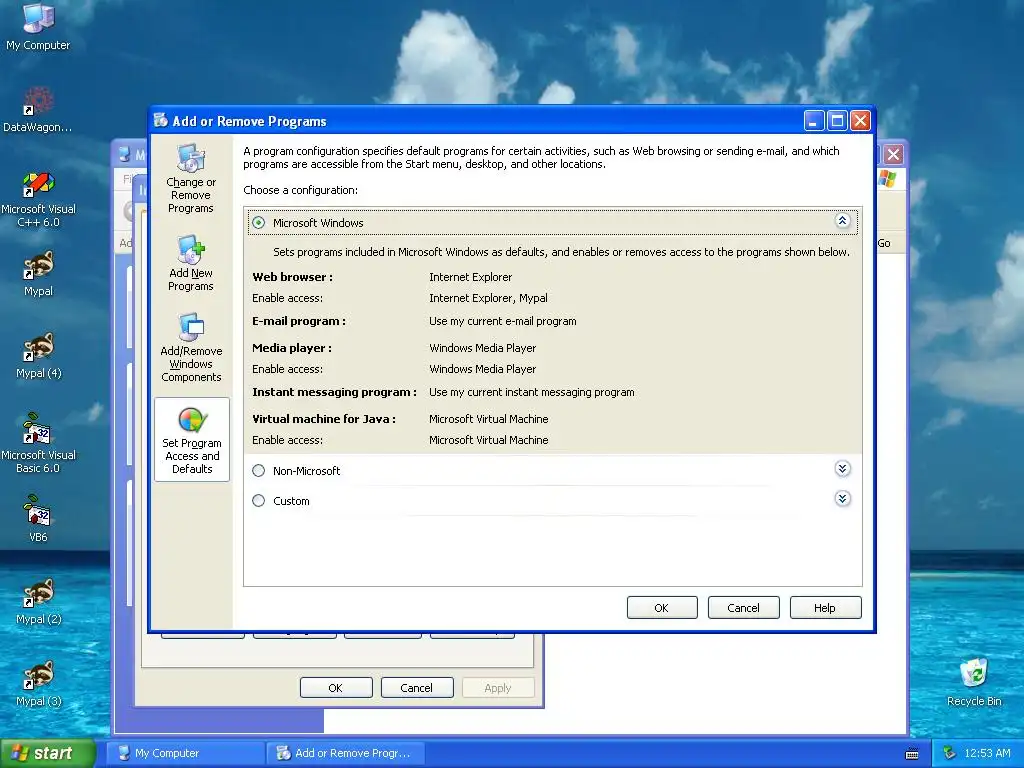Select Set Program Access and Defaults

pyautogui.click(x=191, y=440)
